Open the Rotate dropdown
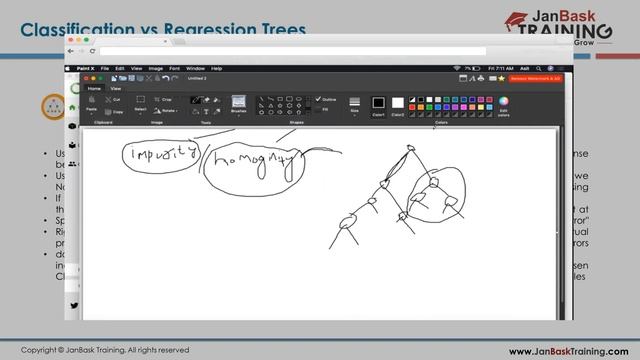Viewport: 640px width, 360px height. tap(165, 111)
